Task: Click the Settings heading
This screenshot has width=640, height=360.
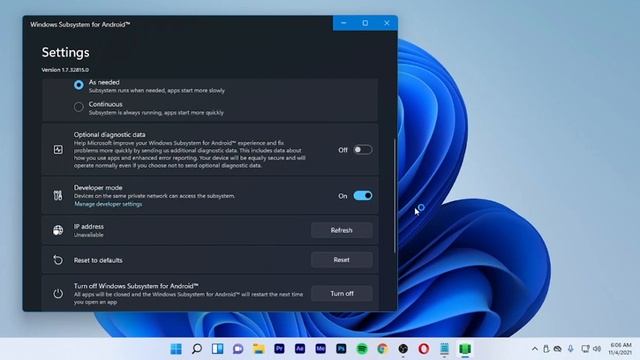Action: click(66, 53)
